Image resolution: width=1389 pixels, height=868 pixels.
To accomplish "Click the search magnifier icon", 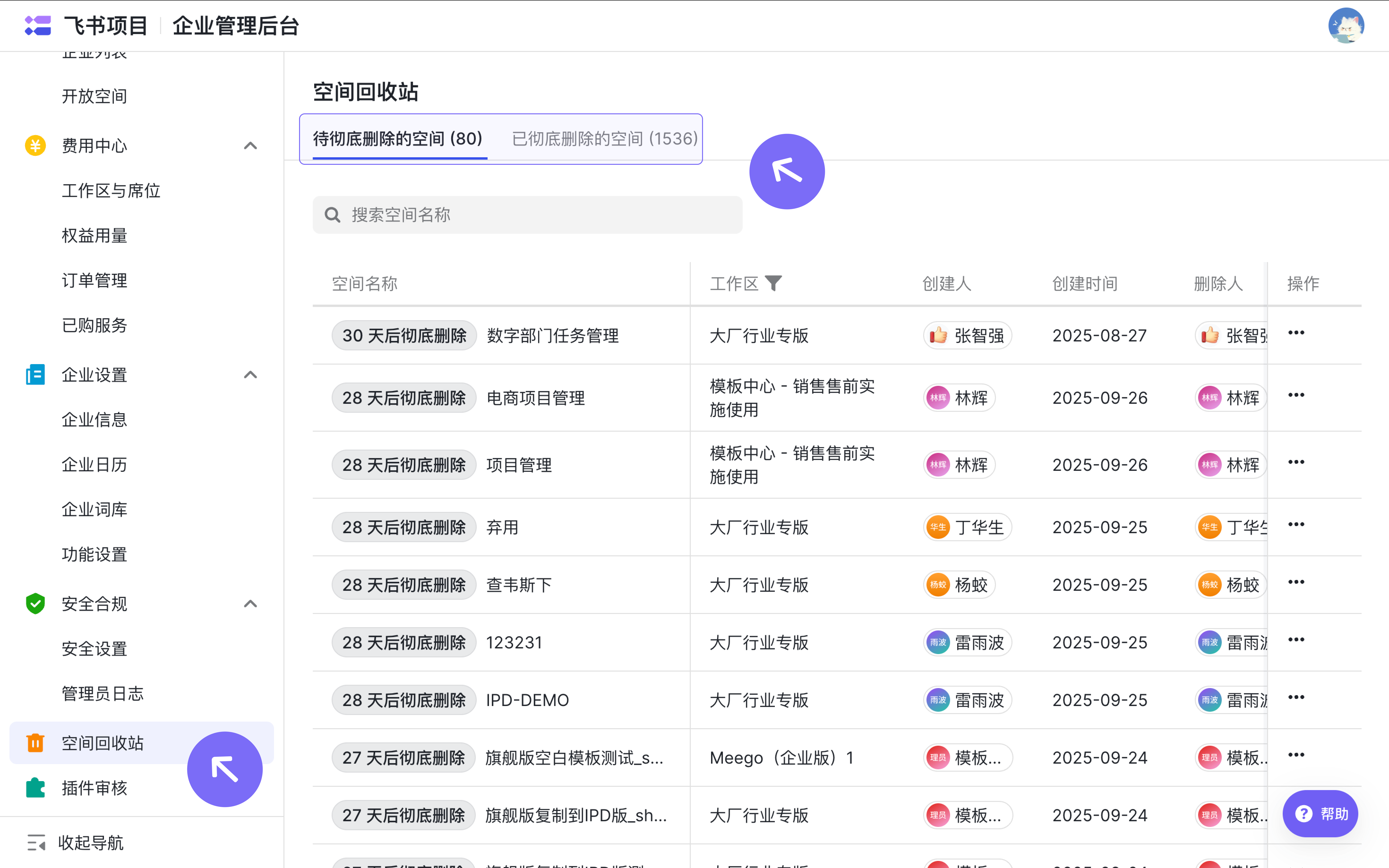I will 332,215.
